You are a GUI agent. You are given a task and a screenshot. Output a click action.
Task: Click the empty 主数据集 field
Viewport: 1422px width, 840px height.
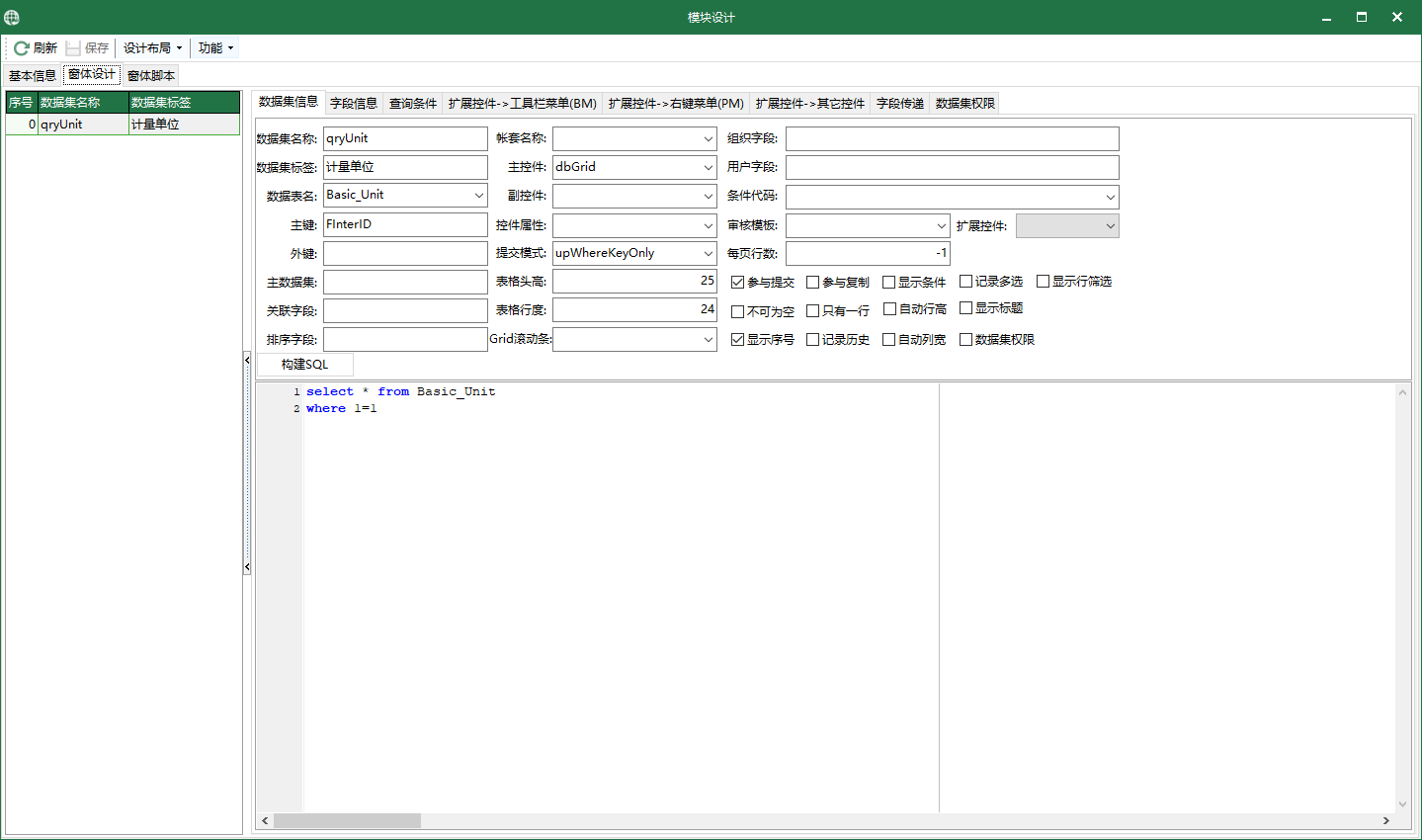405,282
